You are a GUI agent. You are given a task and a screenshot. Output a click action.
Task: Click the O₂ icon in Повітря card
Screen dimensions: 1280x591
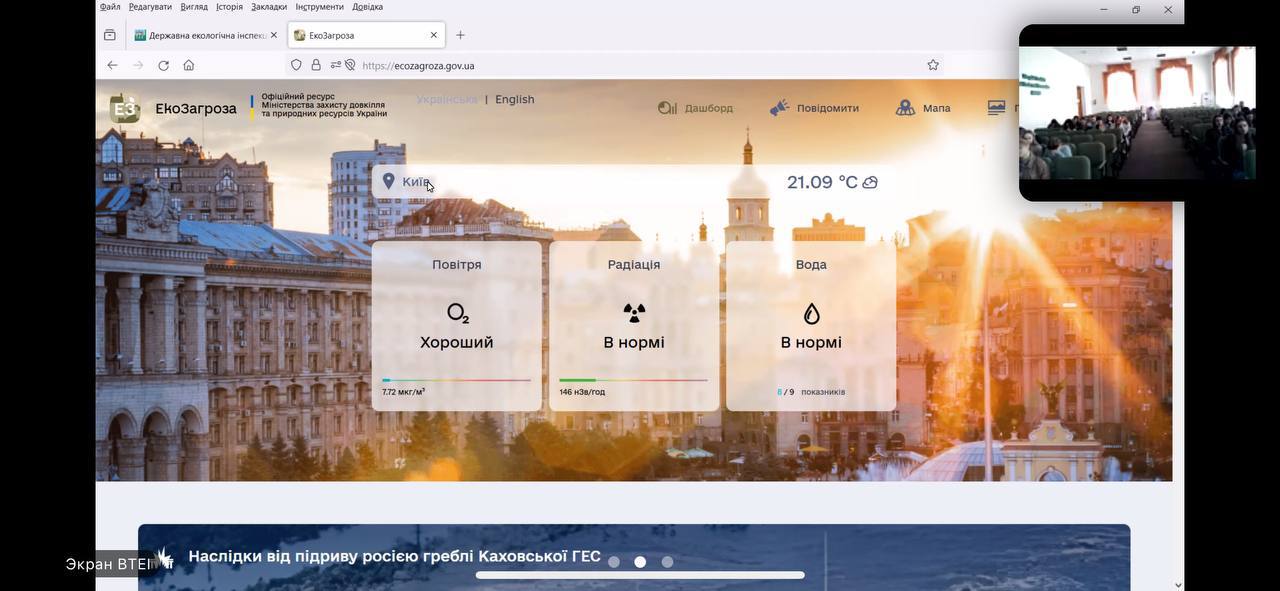point(457,314)
